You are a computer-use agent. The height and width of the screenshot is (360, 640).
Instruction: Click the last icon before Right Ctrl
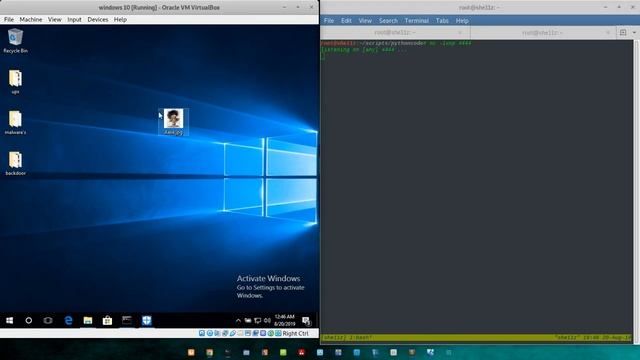tap(278, 333)
